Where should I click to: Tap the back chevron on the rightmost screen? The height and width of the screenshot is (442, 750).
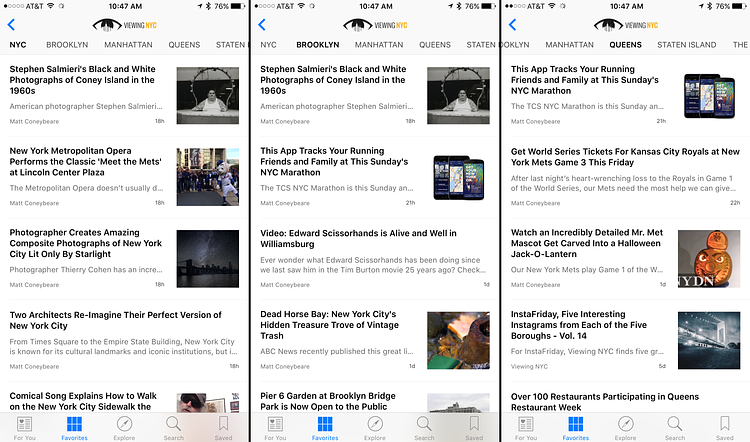click(x=513, y=25)
